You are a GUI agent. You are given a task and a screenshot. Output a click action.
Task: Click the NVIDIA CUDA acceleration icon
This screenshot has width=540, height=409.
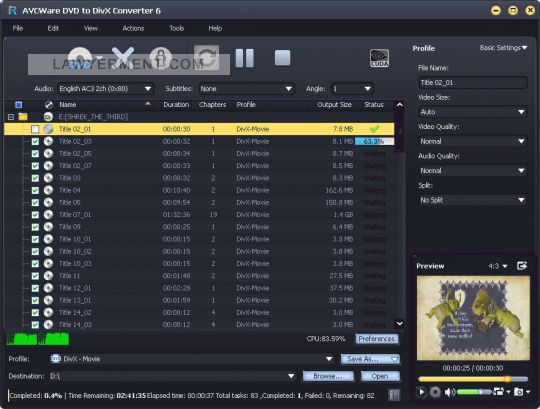point(379,58)
